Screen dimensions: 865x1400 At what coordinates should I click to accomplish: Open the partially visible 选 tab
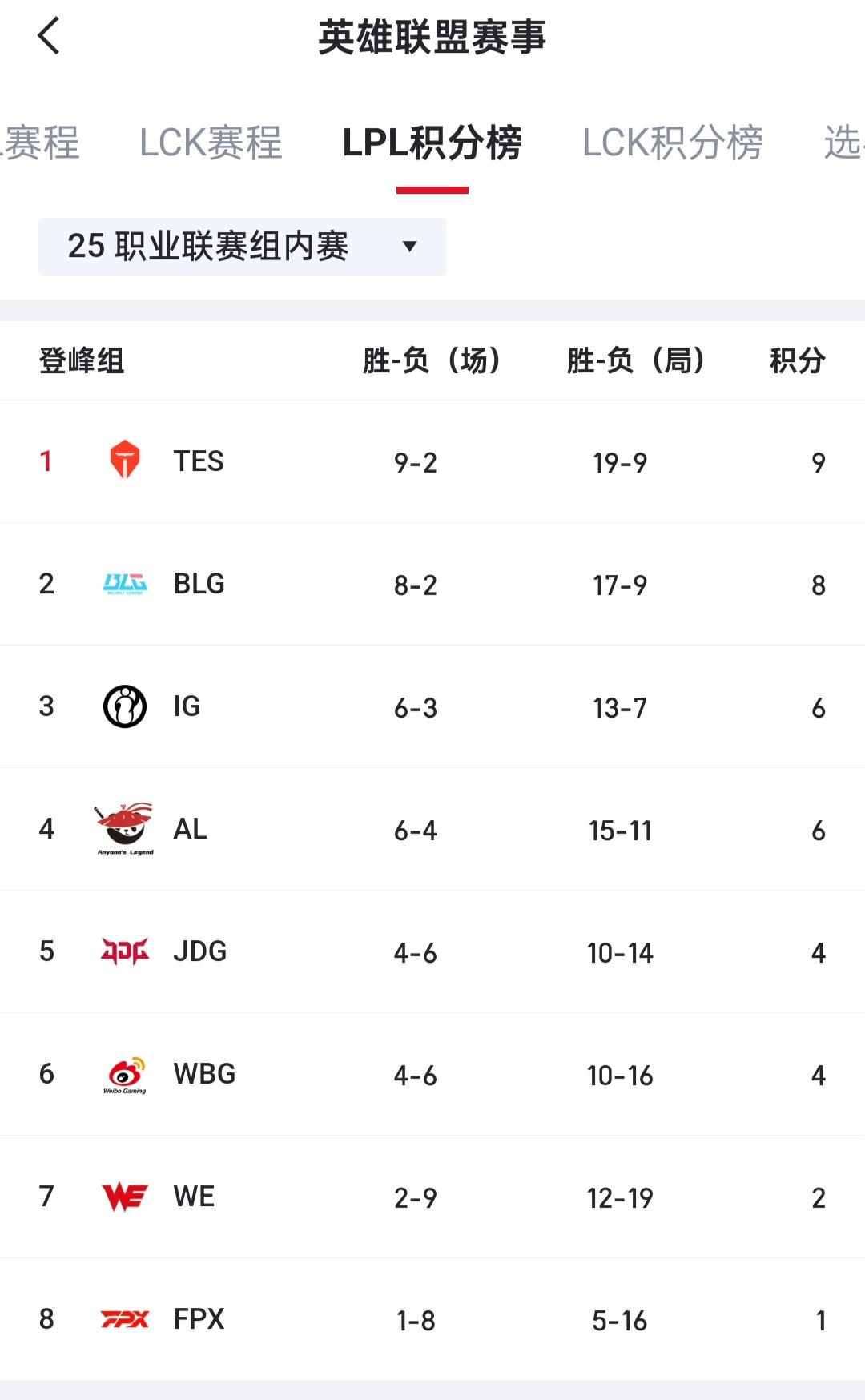point(844,143)
